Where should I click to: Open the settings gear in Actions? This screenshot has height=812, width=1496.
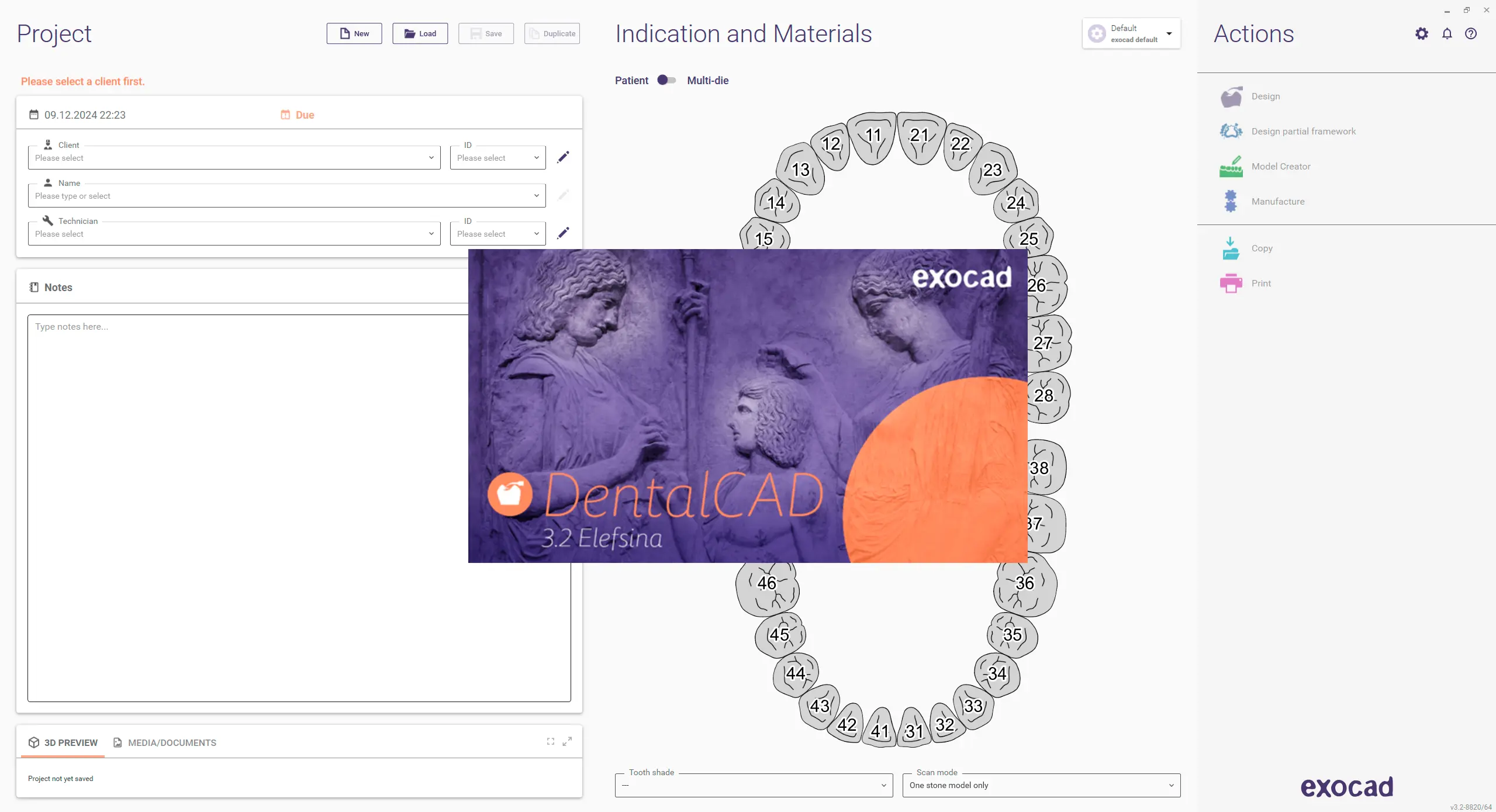1421,34
